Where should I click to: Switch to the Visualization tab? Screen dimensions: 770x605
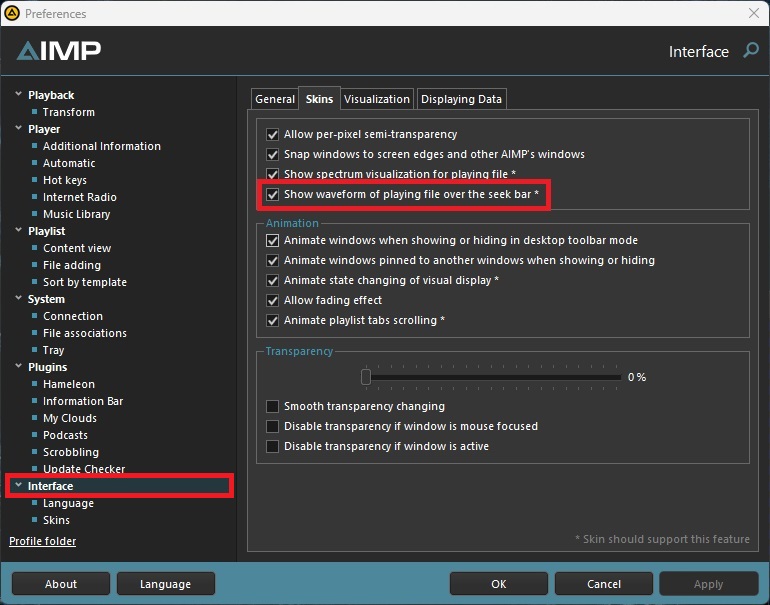tap(377, 99)
